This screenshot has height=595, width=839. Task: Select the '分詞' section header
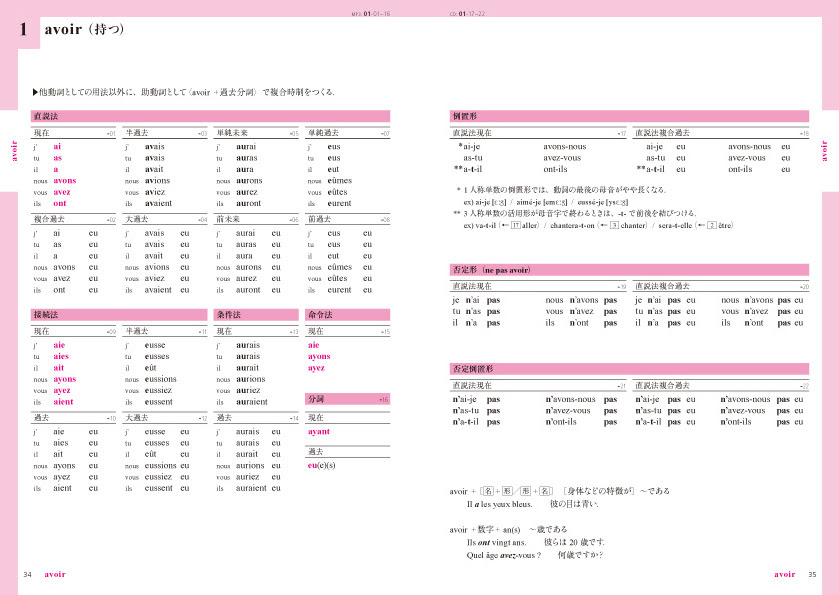[x=347, y=399]
